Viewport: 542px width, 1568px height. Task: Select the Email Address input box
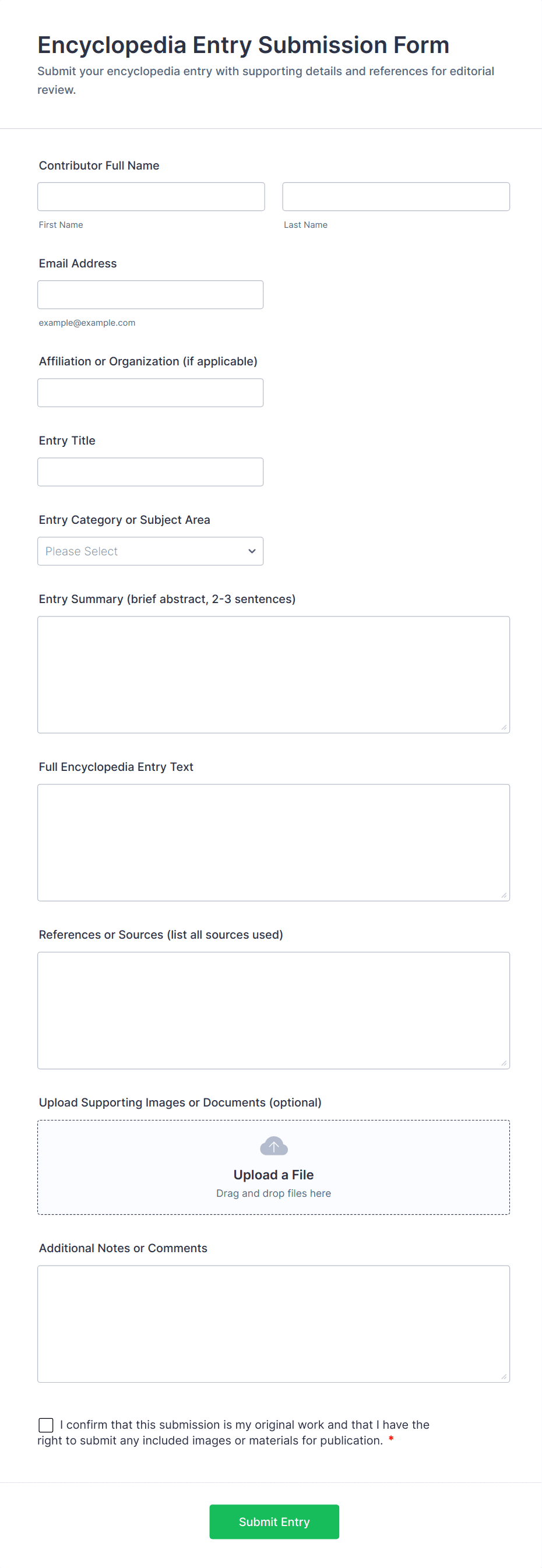[x=150, y=295]
